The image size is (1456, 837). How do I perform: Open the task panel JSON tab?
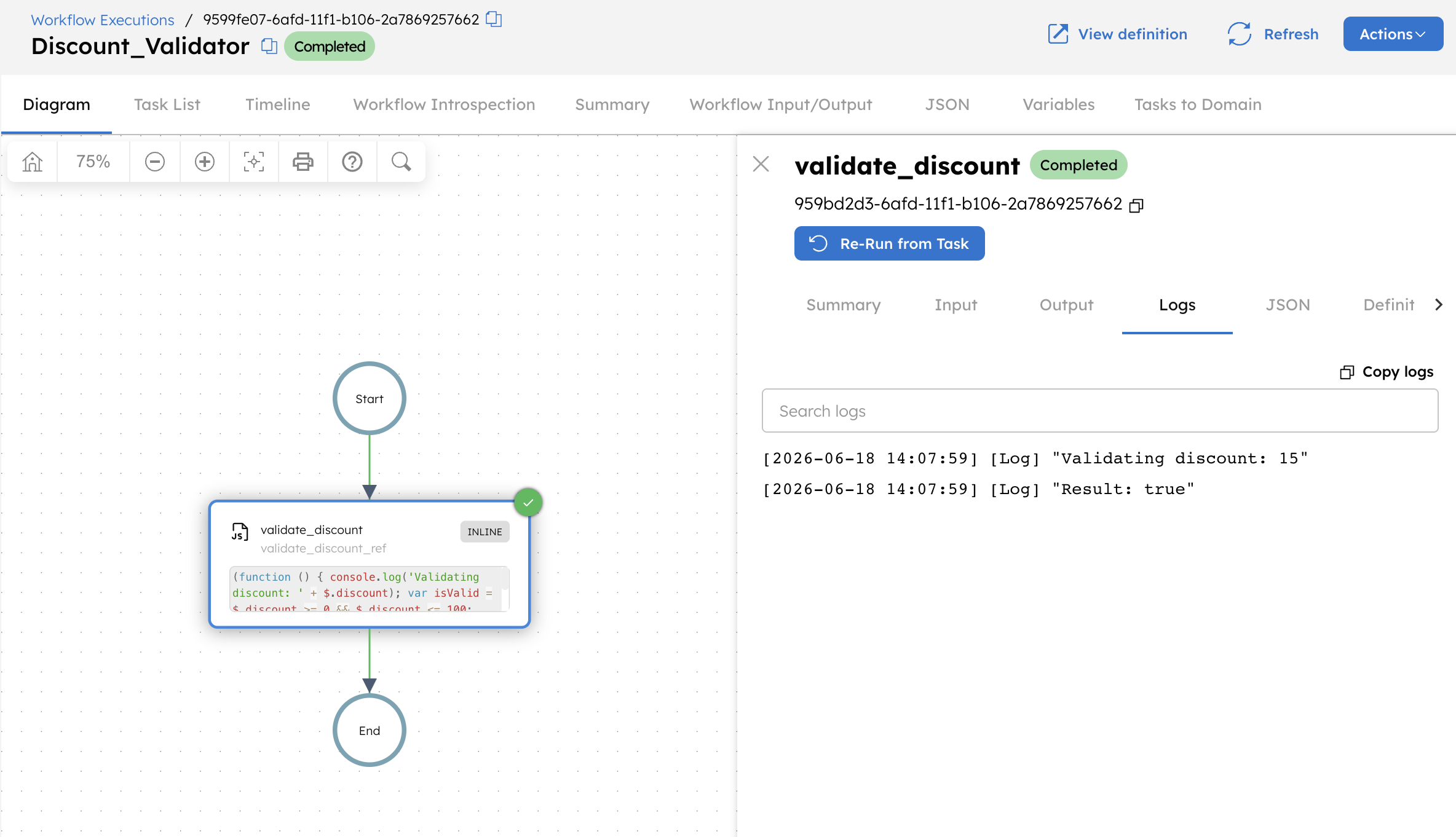pyautogui.click(x=1288, y=305)
